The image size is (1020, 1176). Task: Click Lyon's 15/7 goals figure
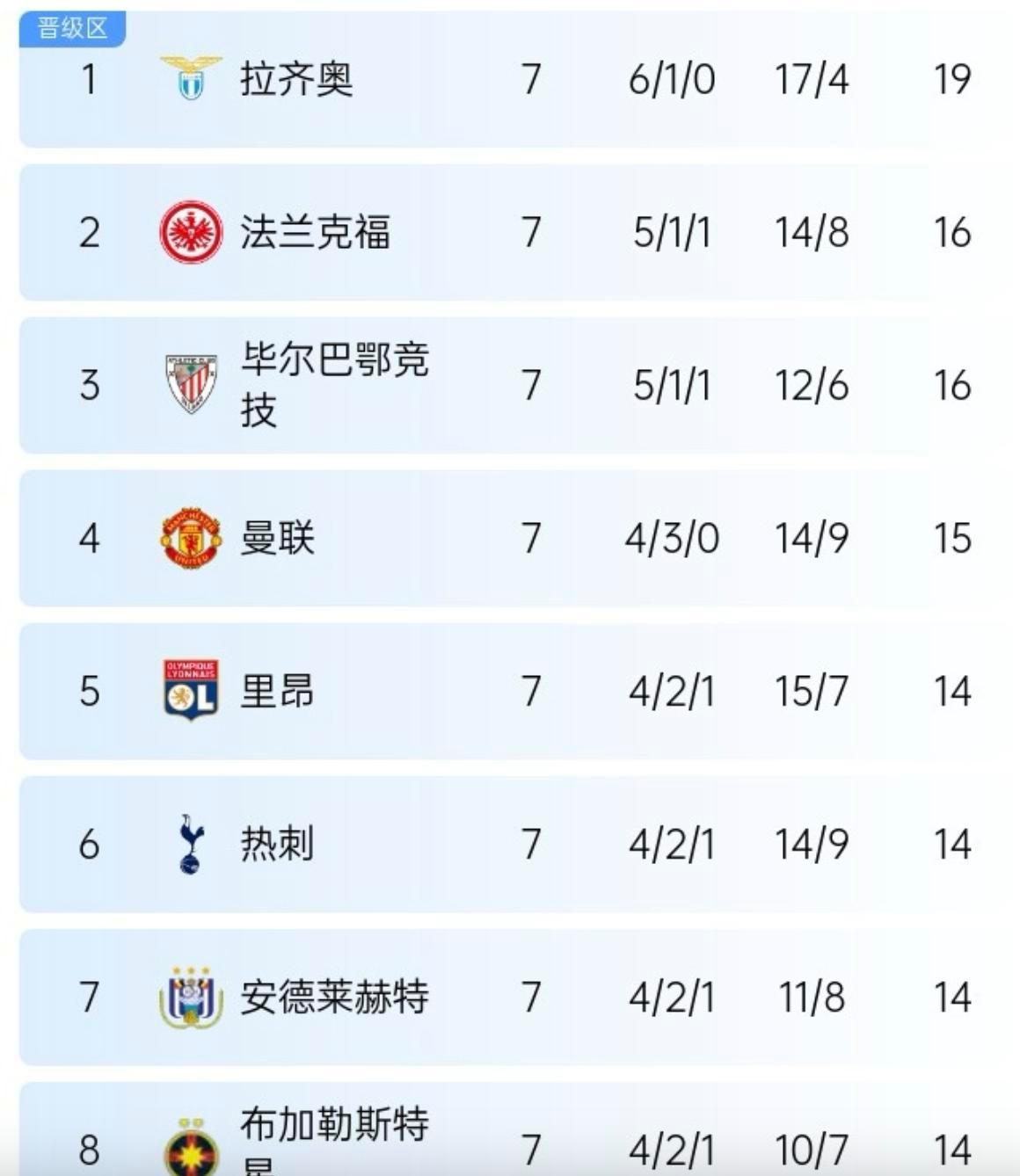pos(811,691)
